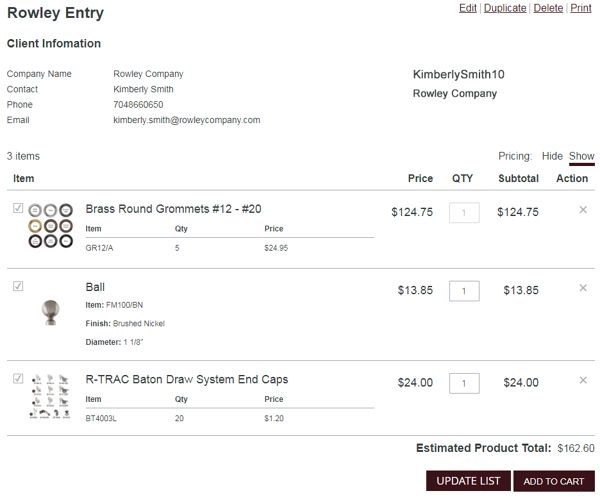Open the Ball product title link
Image resolution: width=600 pixels, height=499 pixels.
[95, 287]
